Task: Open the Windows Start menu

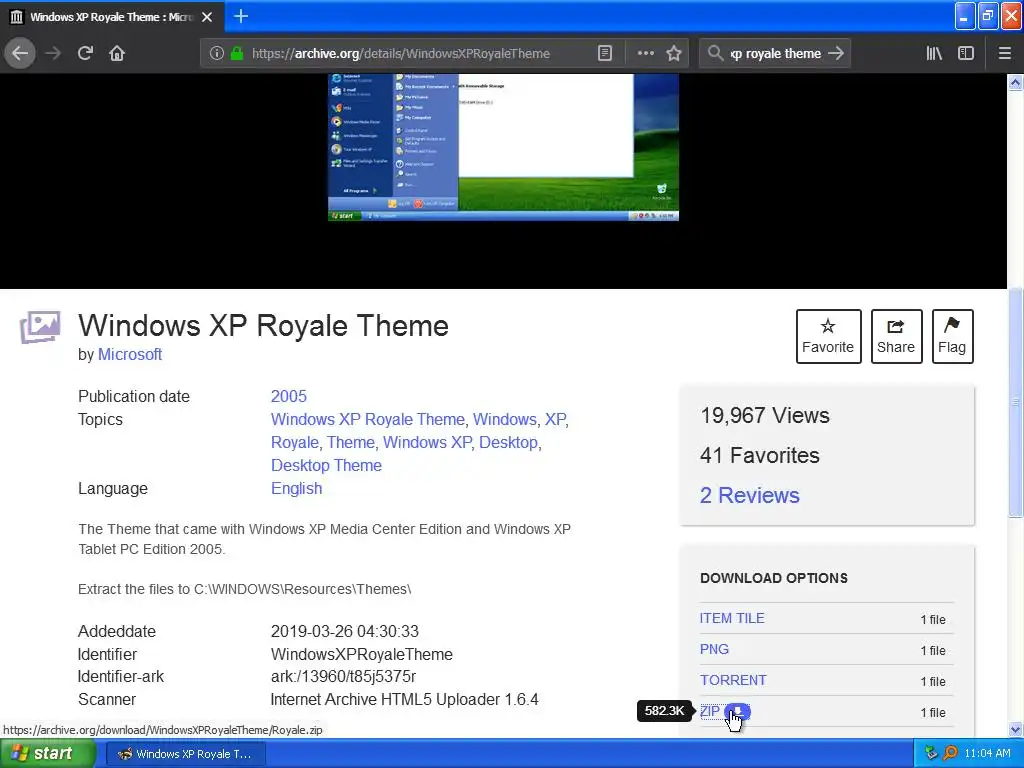Action: [48, 754]
